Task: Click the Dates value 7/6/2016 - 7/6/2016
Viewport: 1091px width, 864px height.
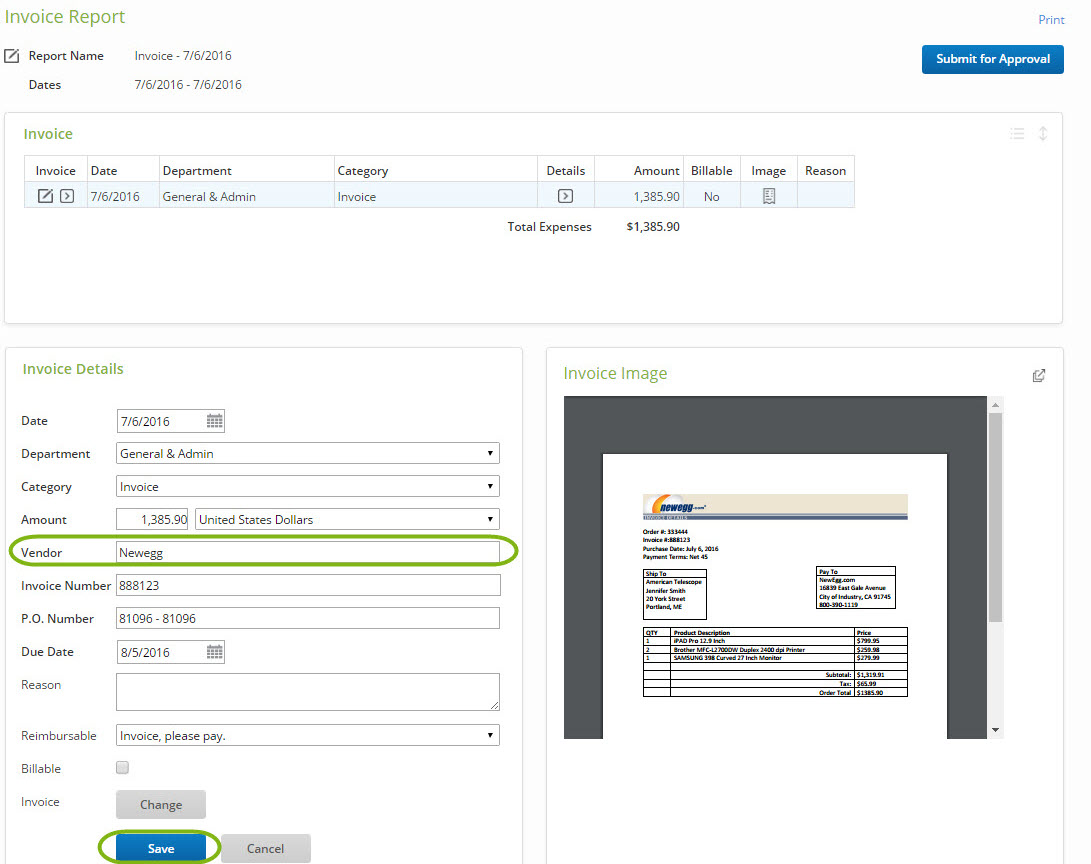Action: click(188, 85)
